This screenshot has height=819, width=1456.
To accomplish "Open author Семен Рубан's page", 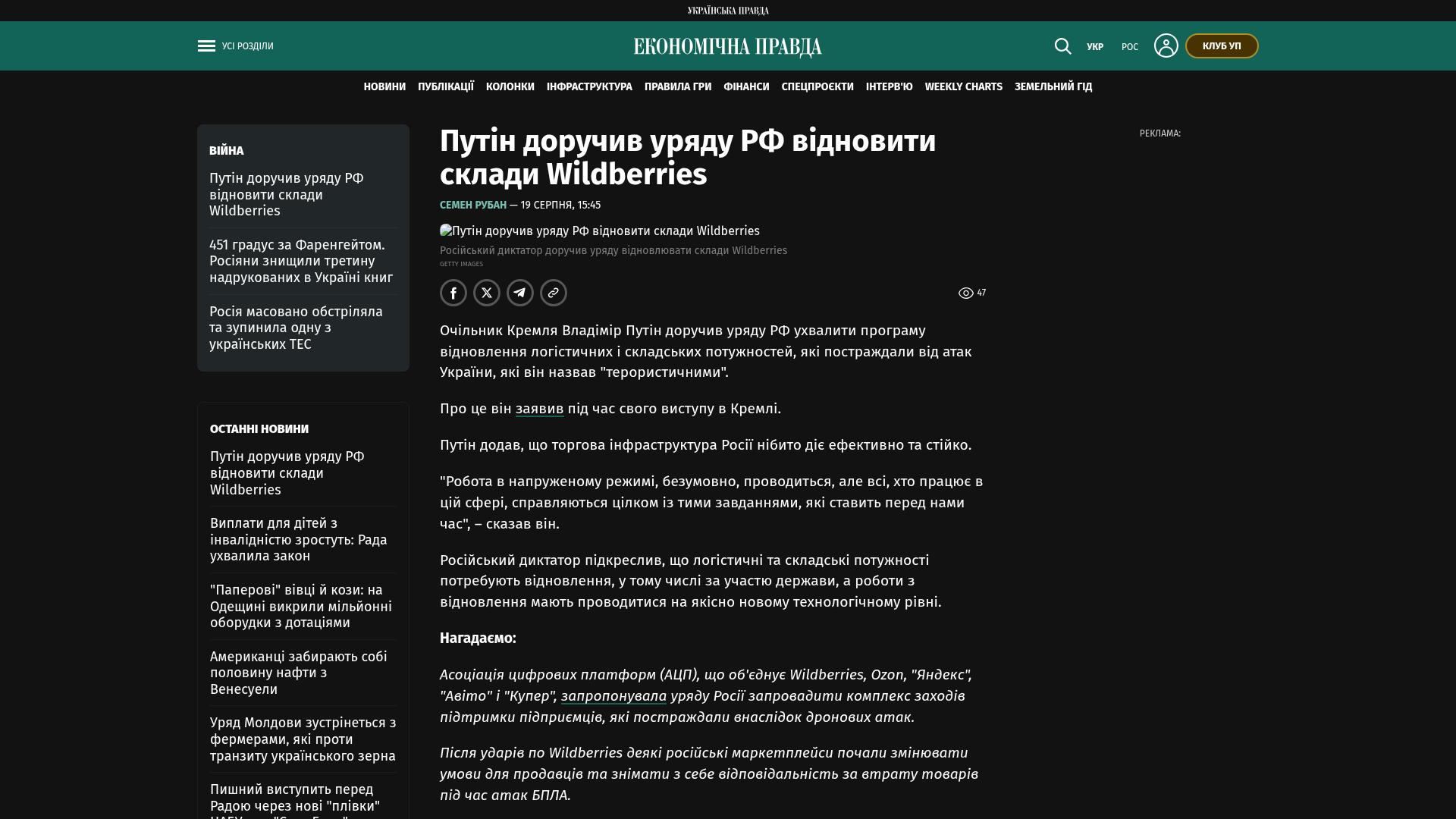I will point(473,206).
